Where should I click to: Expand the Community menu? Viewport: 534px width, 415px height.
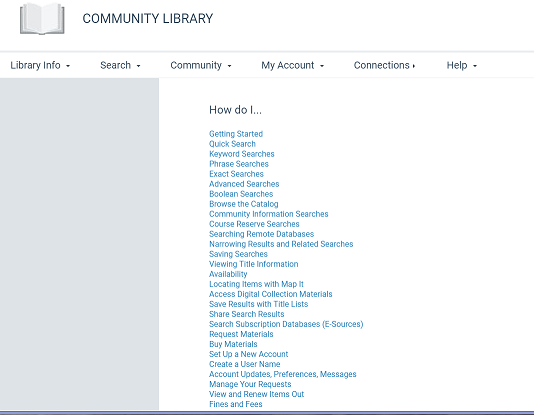pos(201,65)
